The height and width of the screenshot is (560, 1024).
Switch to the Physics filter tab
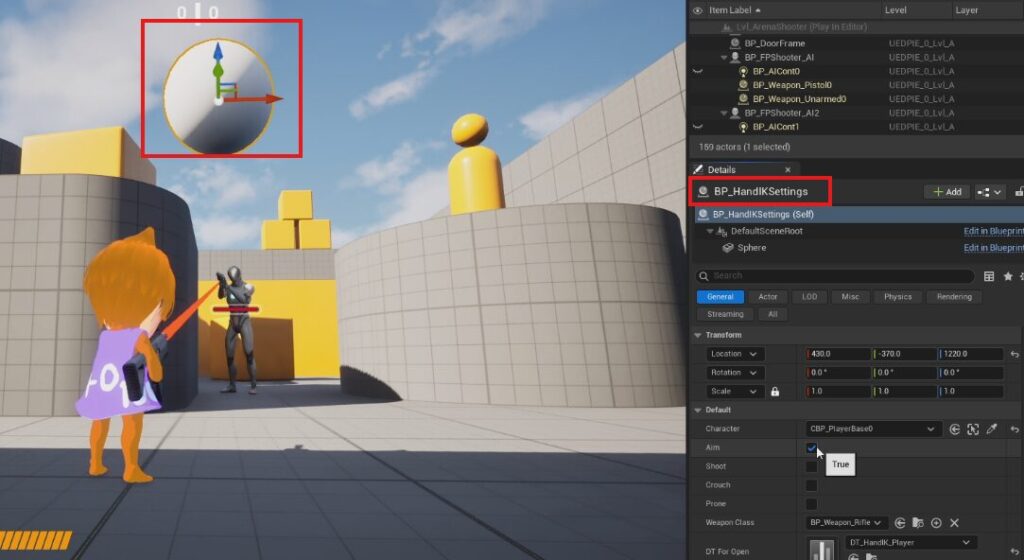click(x=897, y=297)
